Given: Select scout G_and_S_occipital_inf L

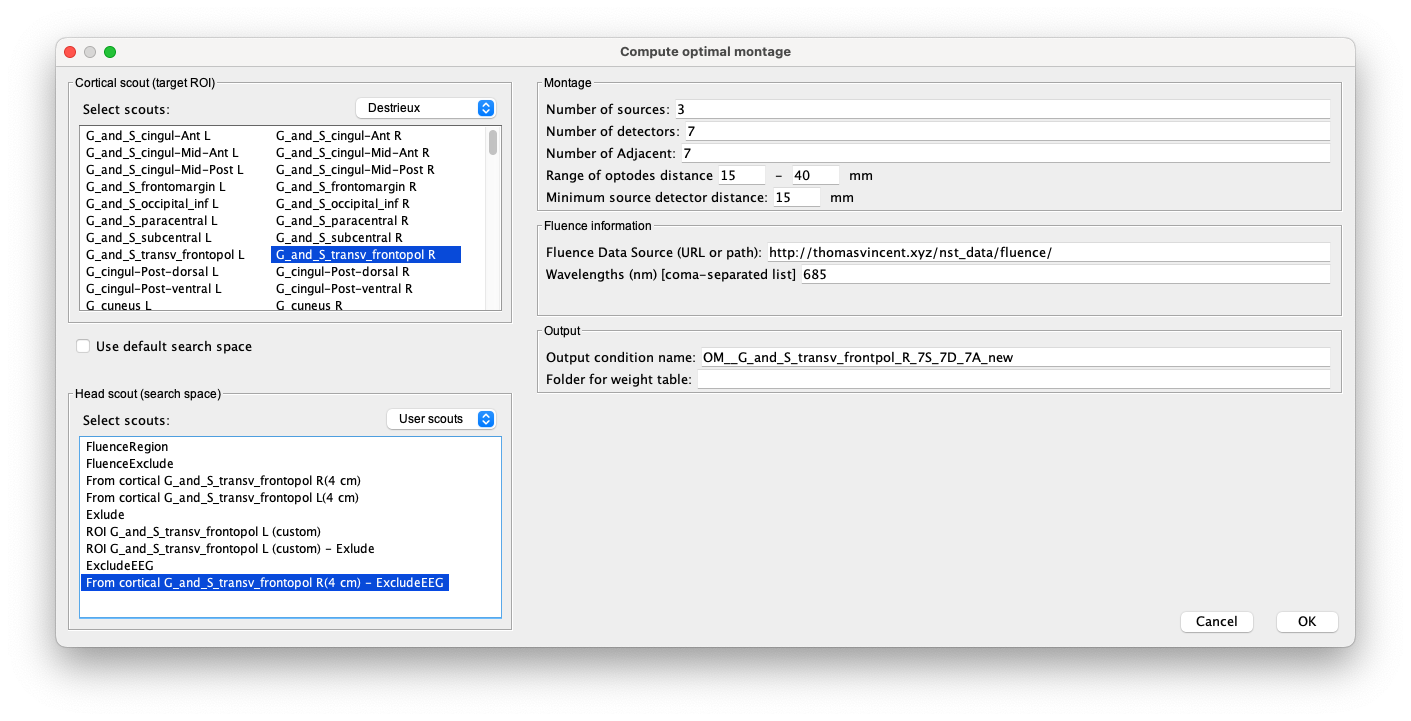Looking at the screenshot, I should 152,203.
